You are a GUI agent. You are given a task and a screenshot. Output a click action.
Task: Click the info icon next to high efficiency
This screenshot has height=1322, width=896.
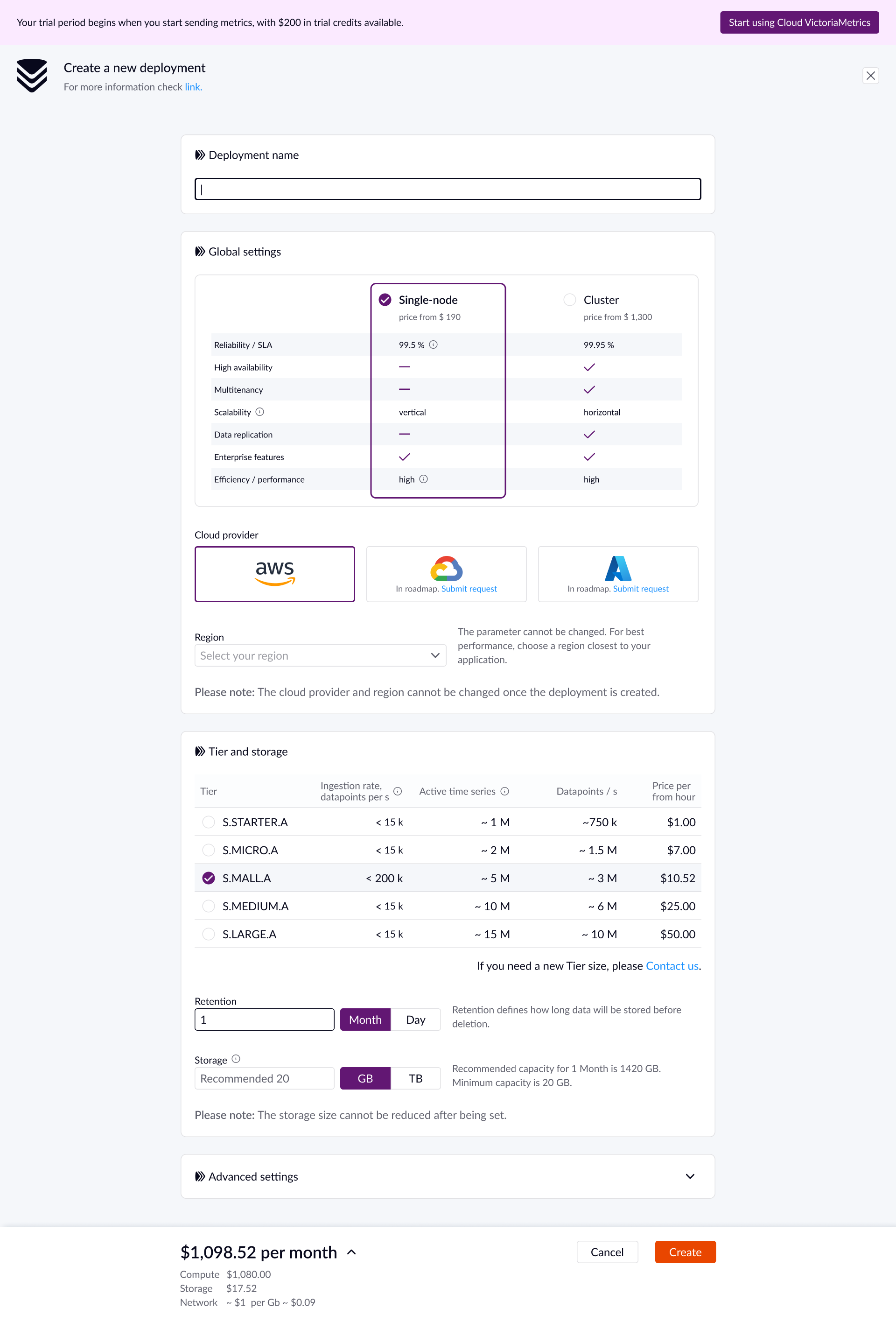point(424,479)
